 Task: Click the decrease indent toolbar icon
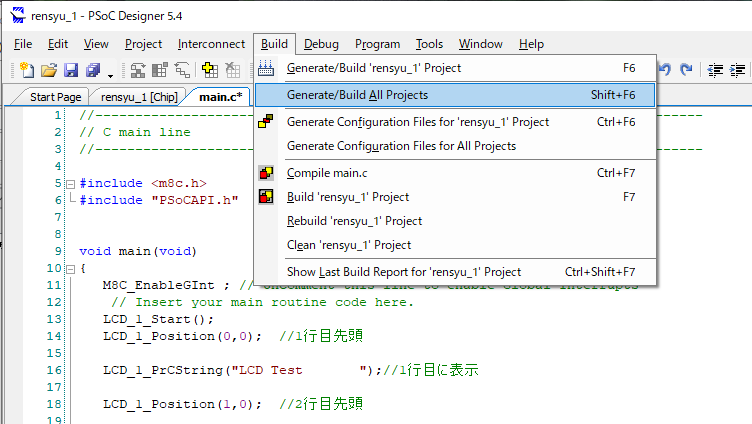(x=715, y=70)
